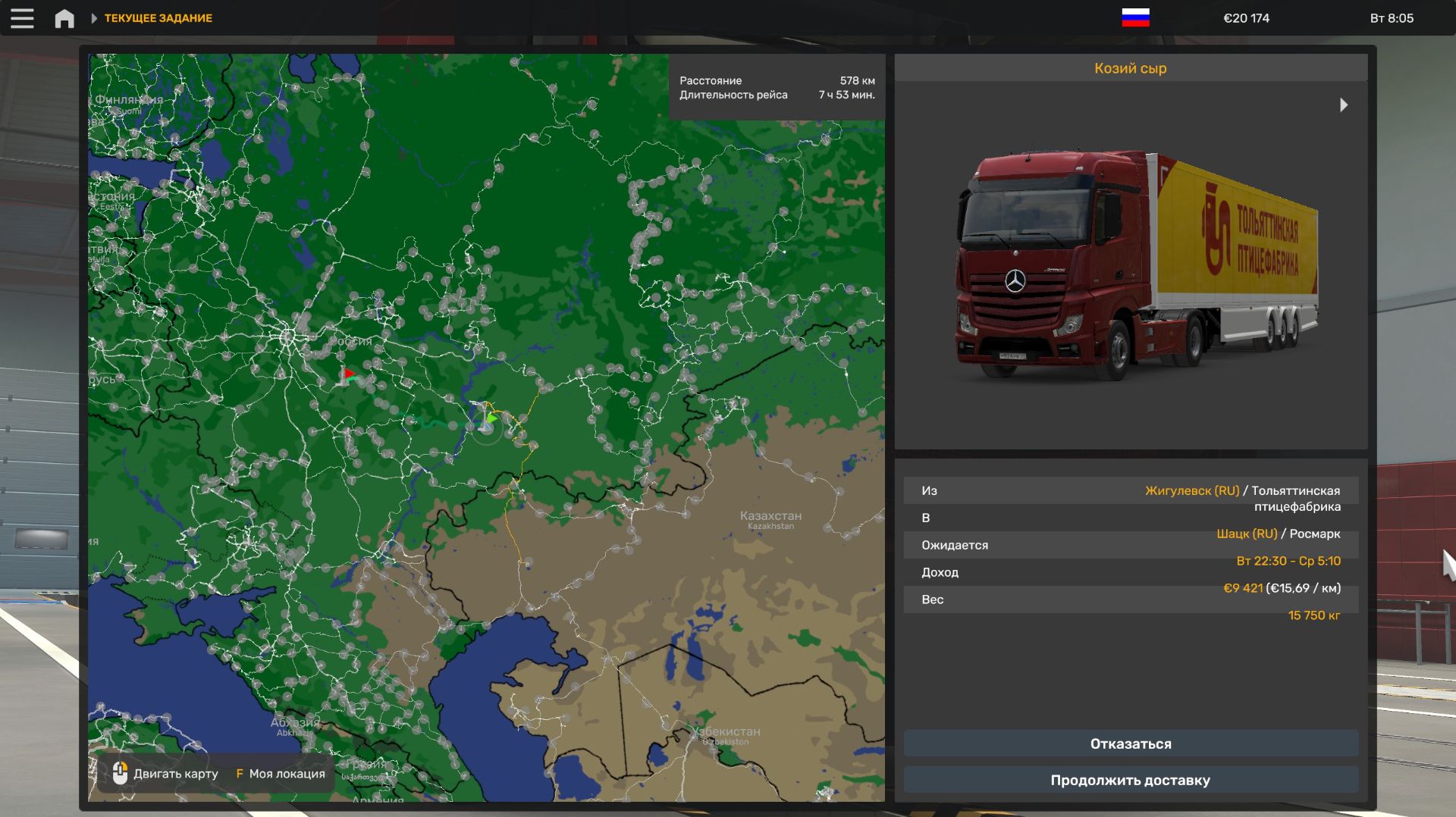
Task: Click the Russian flag language icon
Action: point(1135,18)
